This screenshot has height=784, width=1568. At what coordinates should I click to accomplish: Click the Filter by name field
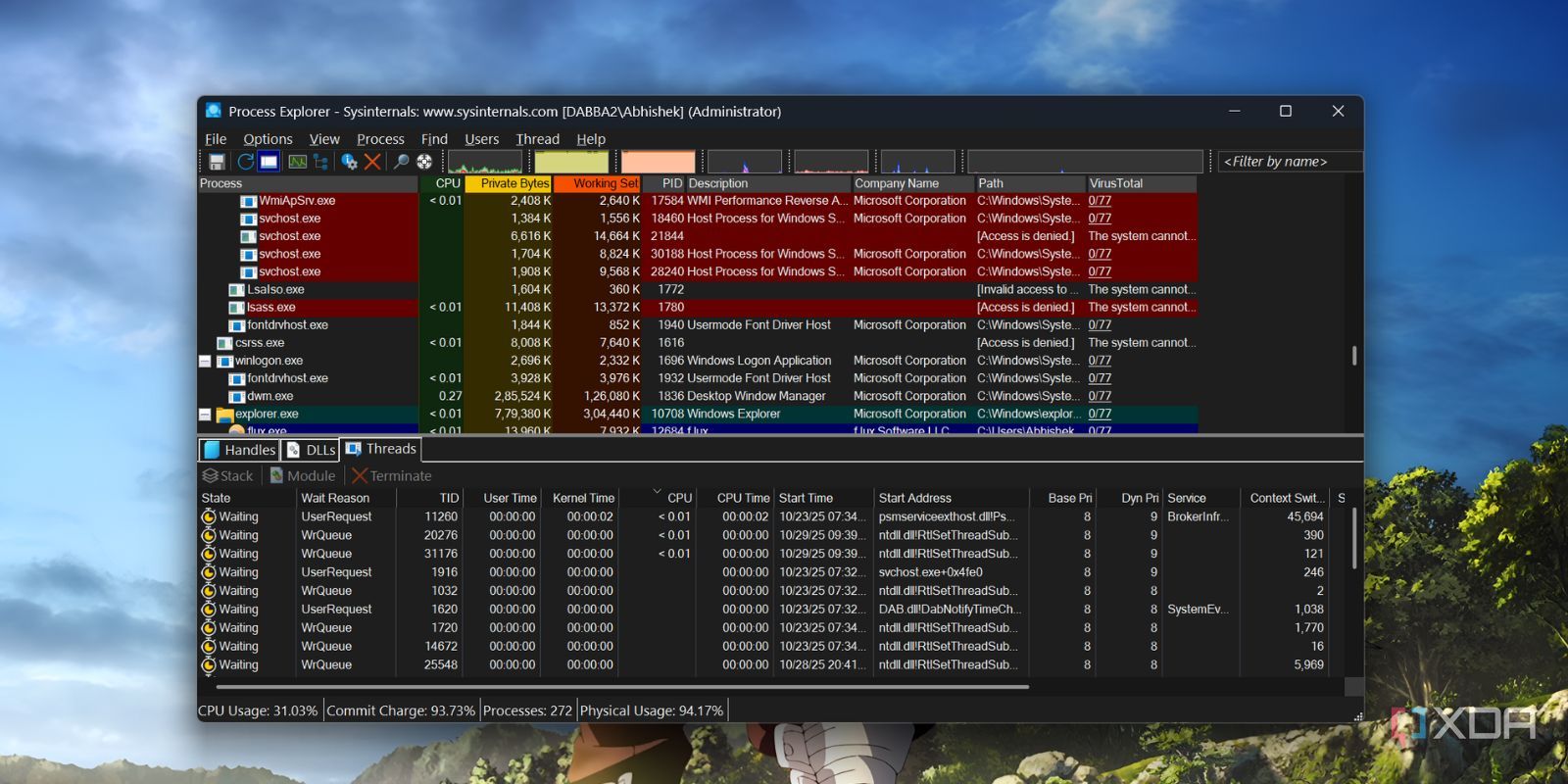pyautogui.click(x=1290, y=162)
